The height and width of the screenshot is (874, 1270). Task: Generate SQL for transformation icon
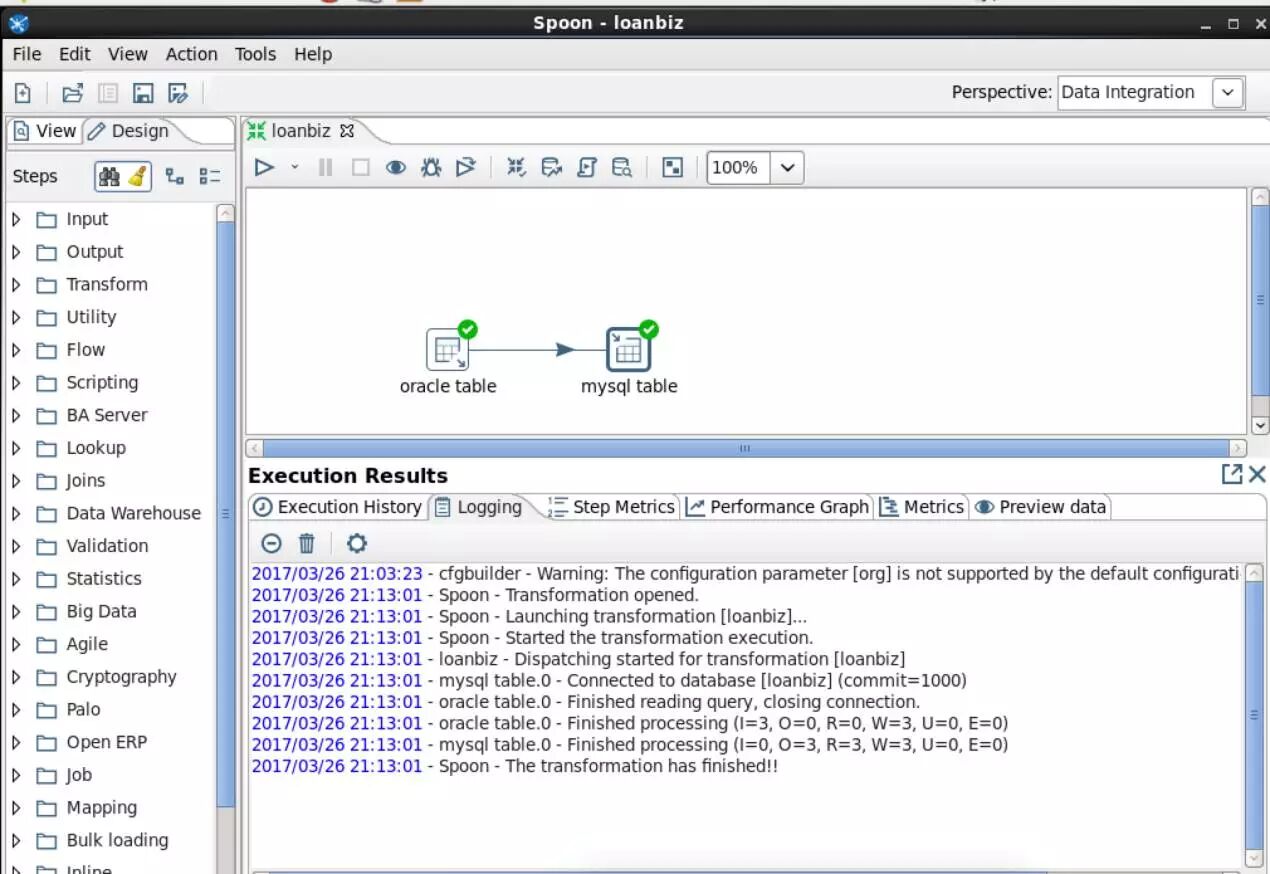click(x=587, y=167)
